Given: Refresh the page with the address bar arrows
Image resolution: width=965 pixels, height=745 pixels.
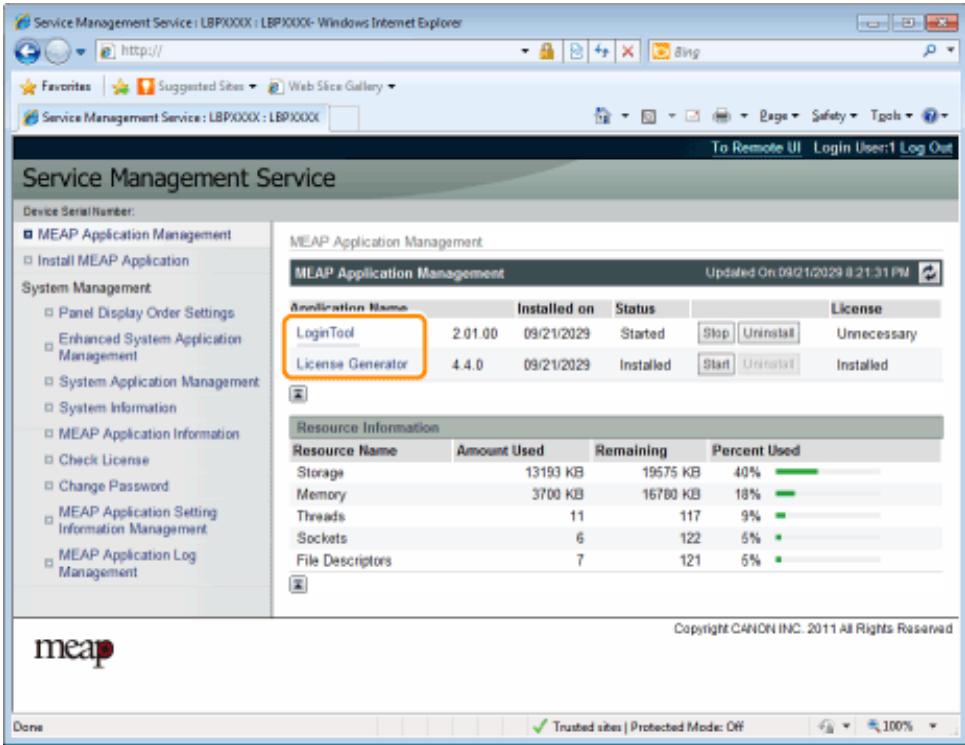Looking at the screenshot, I should (x=601, y=51).
